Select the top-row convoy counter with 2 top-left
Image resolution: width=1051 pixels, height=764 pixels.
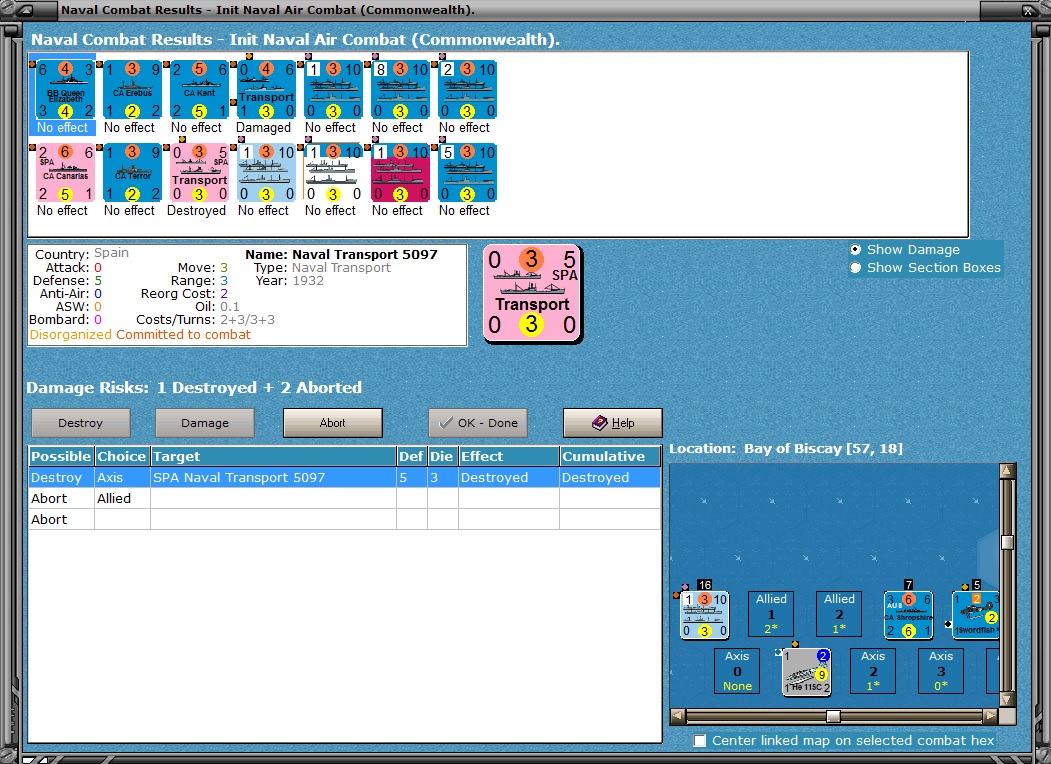467,90
